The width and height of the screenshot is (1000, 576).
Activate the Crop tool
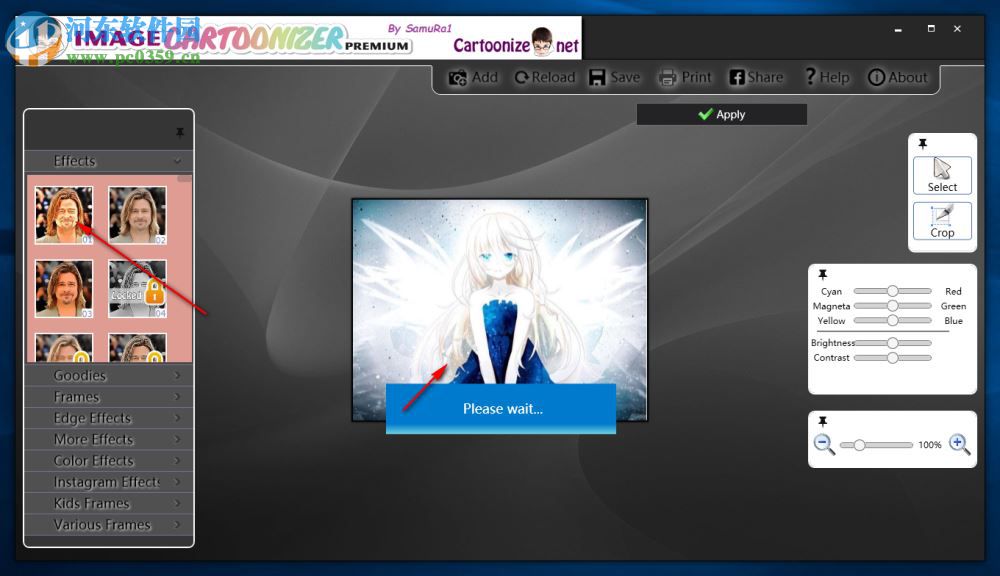[942, 221]
